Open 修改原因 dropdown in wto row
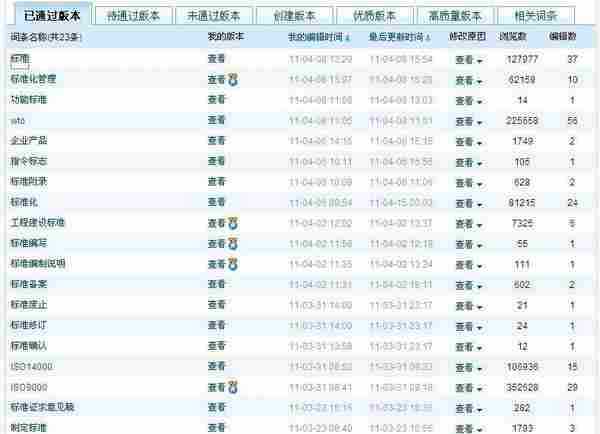This screenshot has width=600, height=434. (468, 120)
